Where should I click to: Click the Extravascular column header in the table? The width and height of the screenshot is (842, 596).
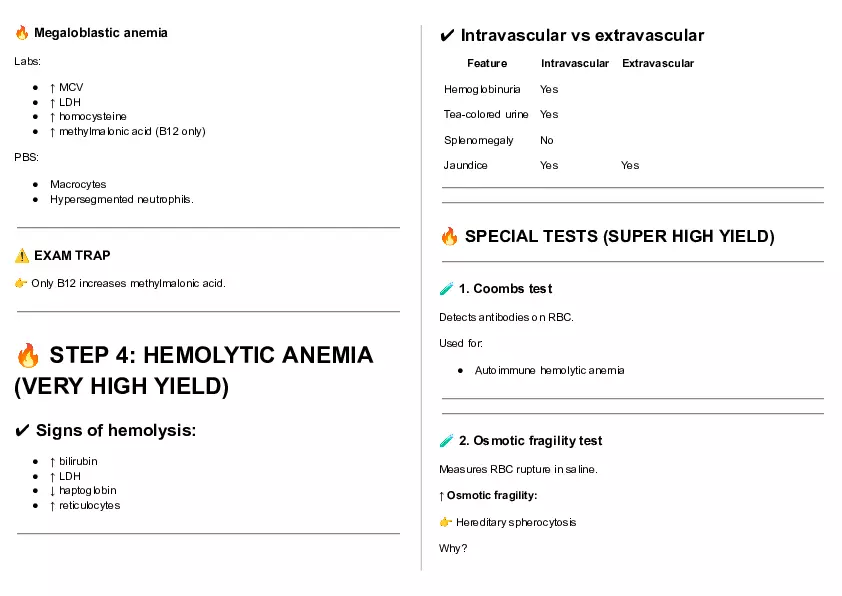(658, 63)
